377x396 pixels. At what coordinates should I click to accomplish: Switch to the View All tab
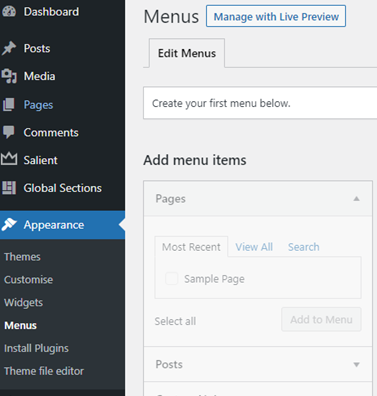tap(254, 247)
